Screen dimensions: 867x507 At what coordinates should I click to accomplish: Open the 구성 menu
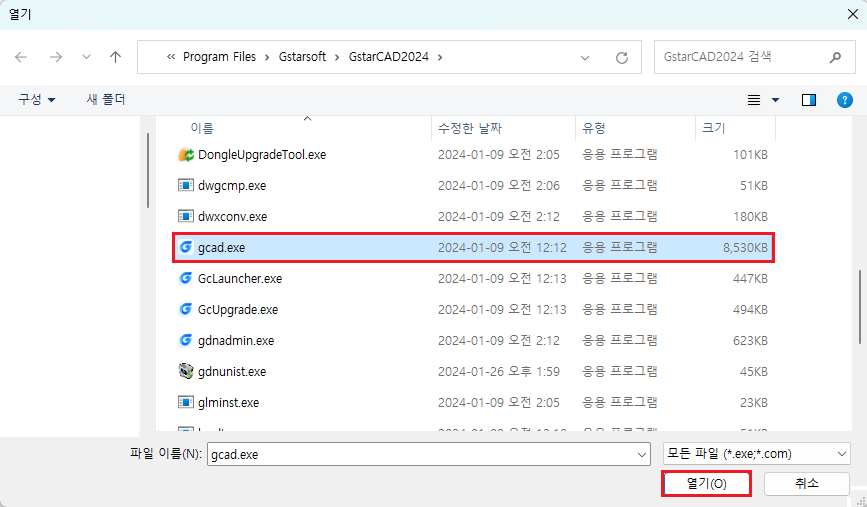click(36, 100)
